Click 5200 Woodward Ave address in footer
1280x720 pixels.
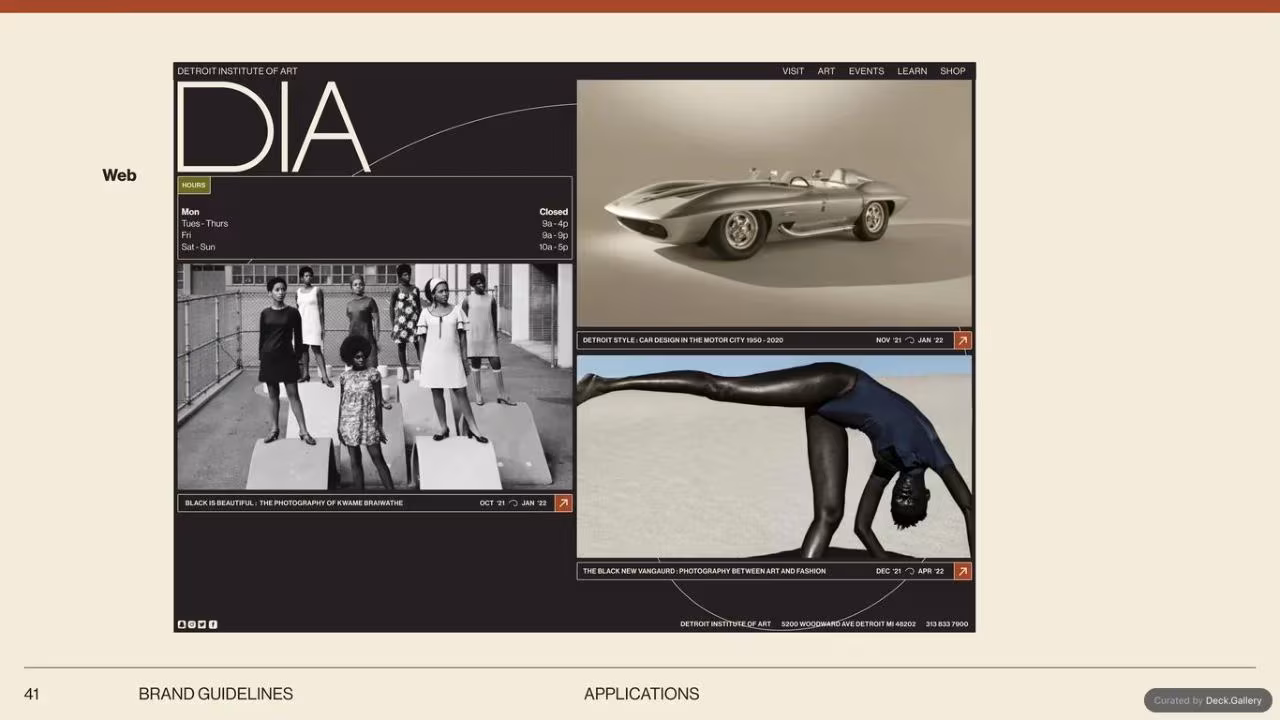tap(848, 624)
